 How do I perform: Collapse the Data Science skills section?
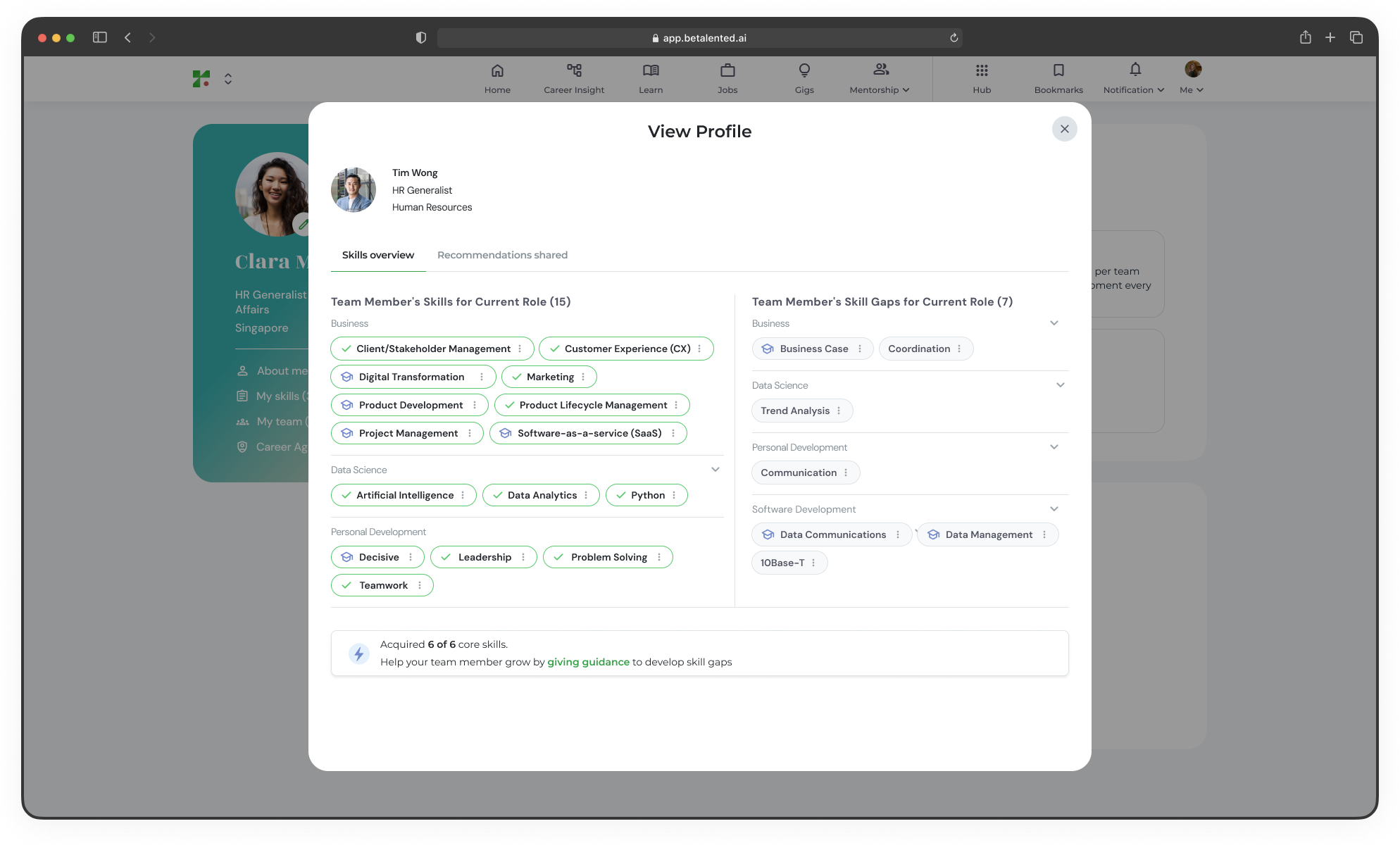click(x=715, y=470)
